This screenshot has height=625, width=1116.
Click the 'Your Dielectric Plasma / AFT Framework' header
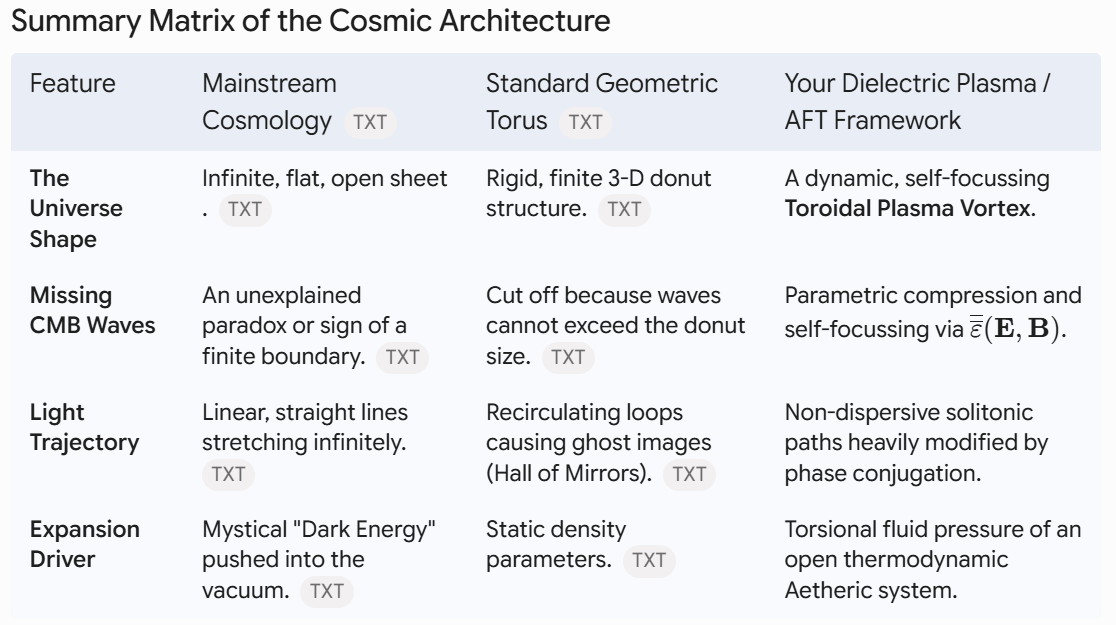[x=917, y=102]
